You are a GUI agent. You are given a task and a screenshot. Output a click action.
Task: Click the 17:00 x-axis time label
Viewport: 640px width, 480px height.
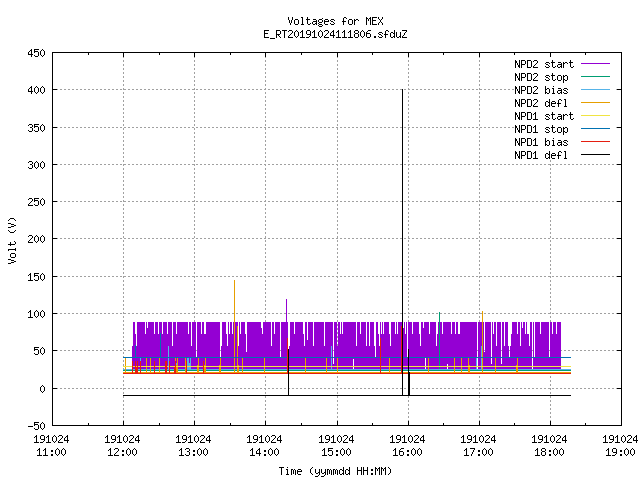pos(478,452)
